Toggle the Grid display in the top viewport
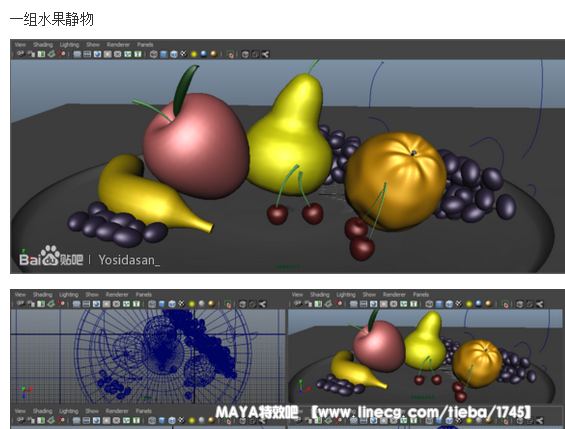This screenshot has height=429, width=565. pyautogui.click(x=77, y=54)
